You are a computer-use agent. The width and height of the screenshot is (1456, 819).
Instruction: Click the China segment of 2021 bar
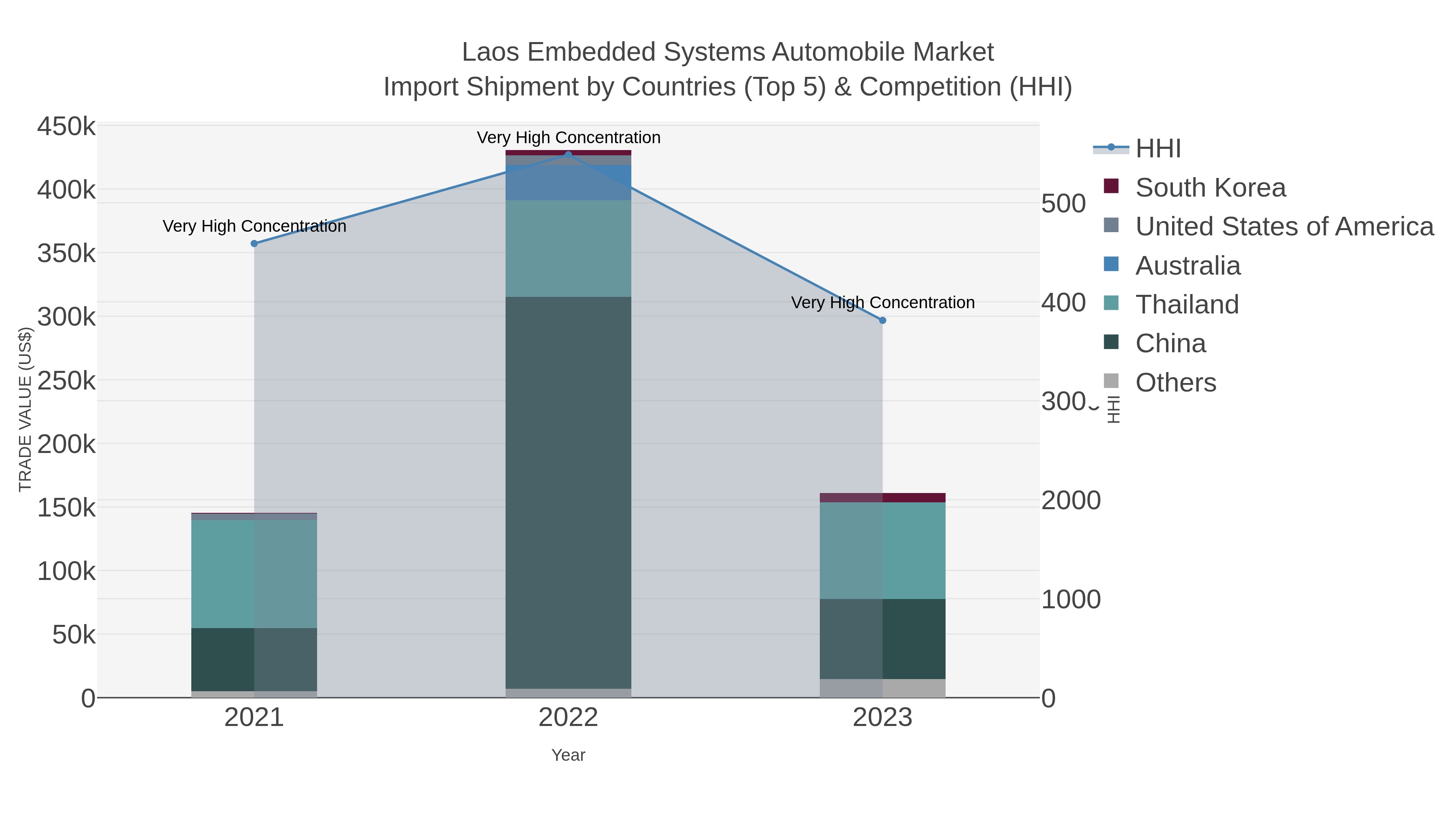254,660
